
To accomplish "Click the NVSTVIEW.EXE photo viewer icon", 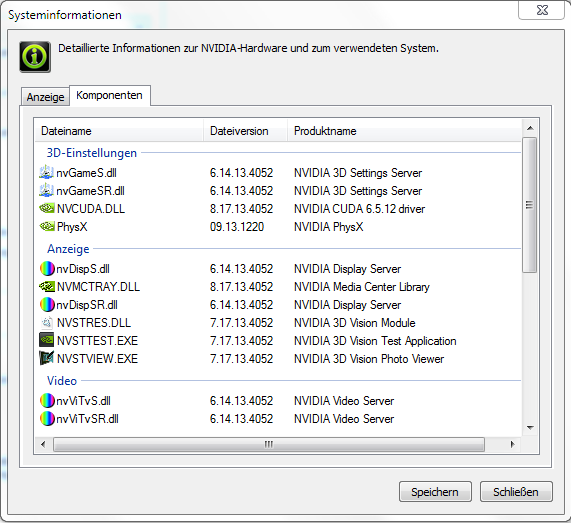I will click(x=47, y=358).
